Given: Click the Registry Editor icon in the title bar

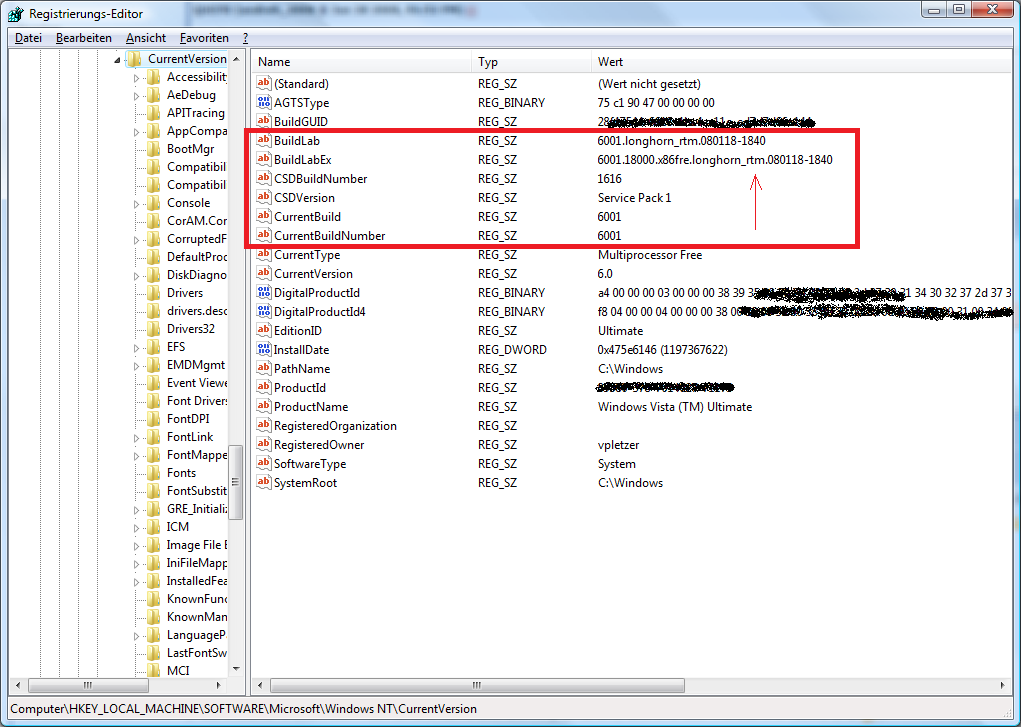Looking at the screenshot, I should pyautogui.click(x=16, y=14).
